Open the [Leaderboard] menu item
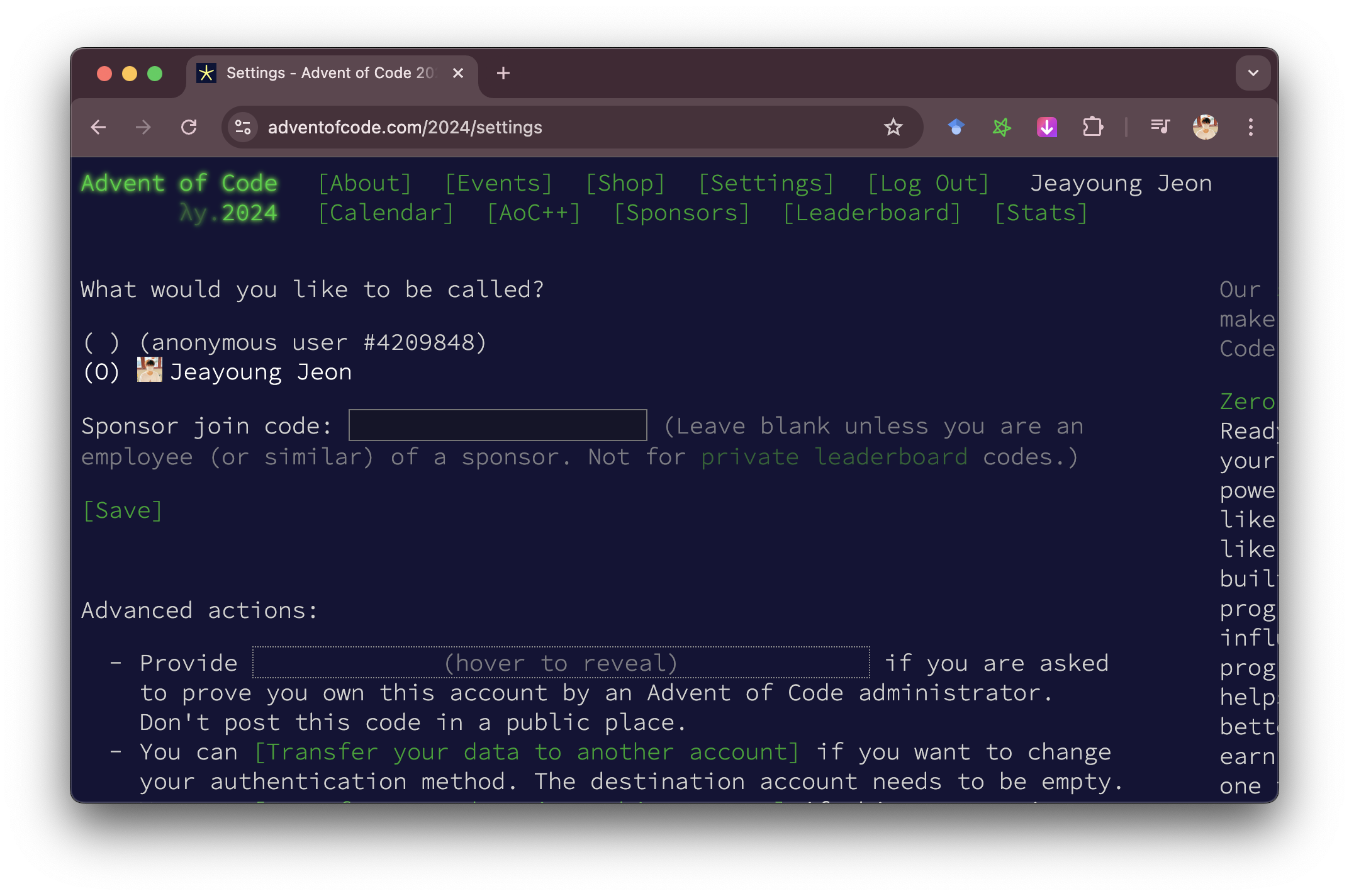This screenshot has height=896, width=1349. (x=871, y=213)
